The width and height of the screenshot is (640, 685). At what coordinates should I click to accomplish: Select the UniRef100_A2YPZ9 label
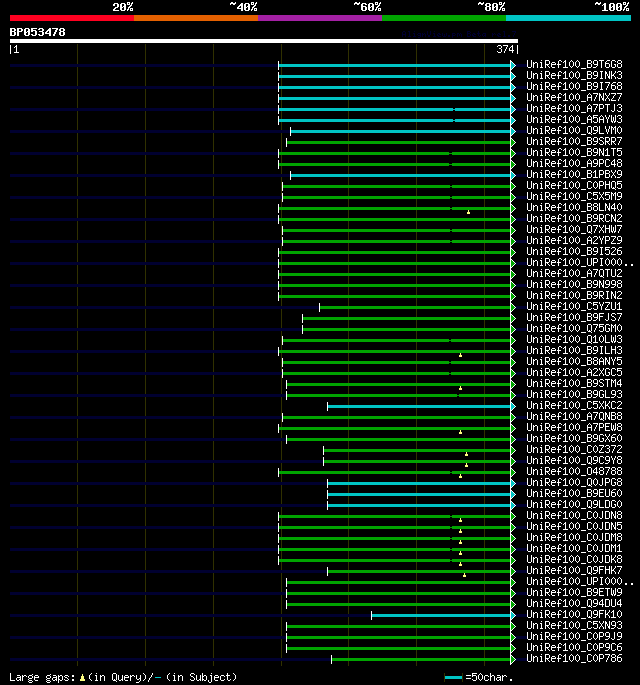click(x=574, y=240)
